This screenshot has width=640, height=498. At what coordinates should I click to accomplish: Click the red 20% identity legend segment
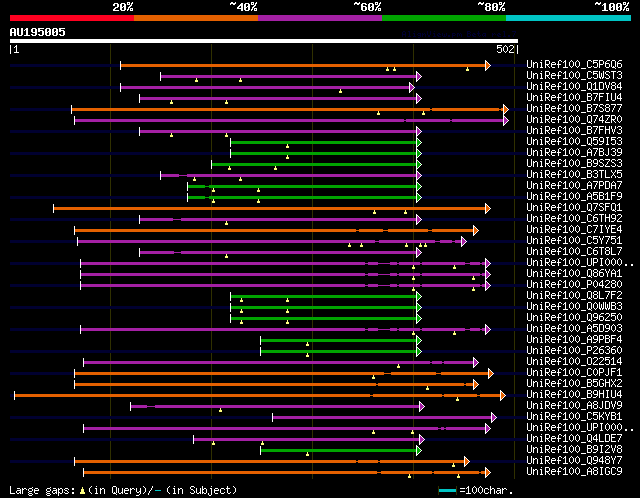coord(72,18)
